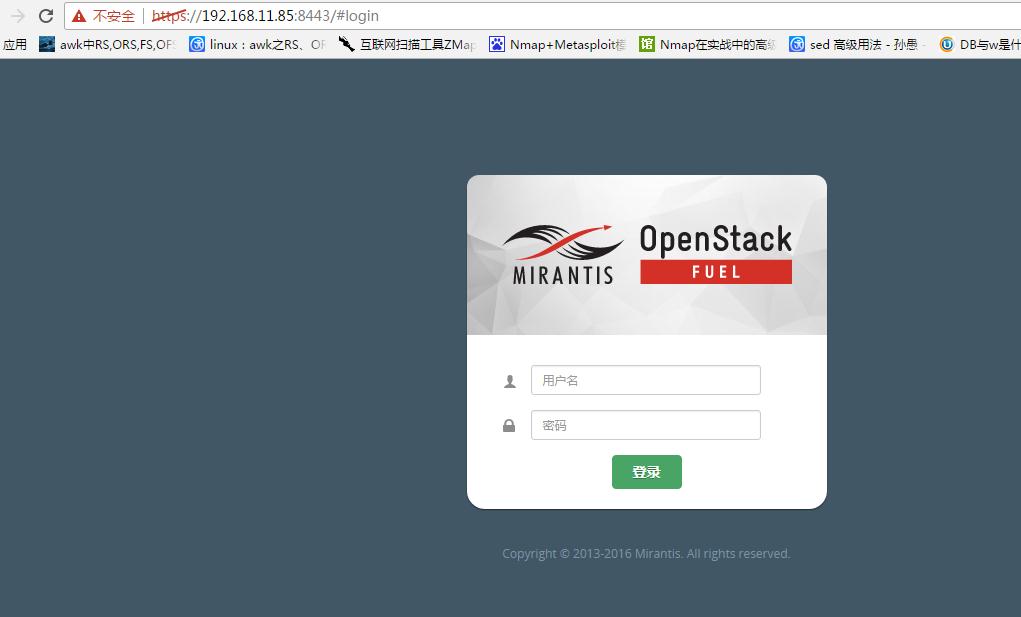Click the green favicon of Nmap在实战中
Image resolution: width=1021 pixels, height=617 pixels.
[647, 44]
